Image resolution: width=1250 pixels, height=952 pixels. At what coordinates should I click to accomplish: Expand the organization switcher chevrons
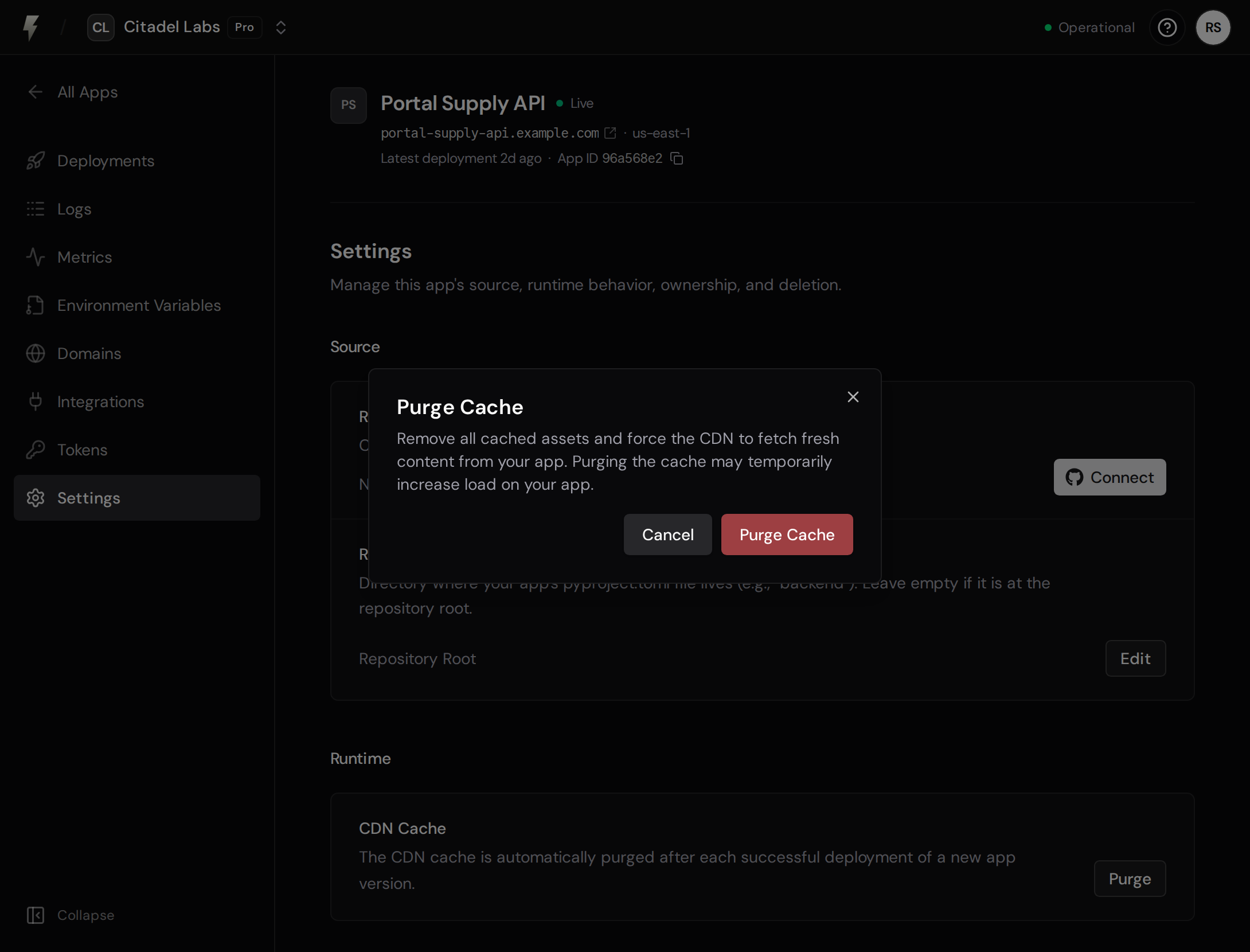point(281,28)
